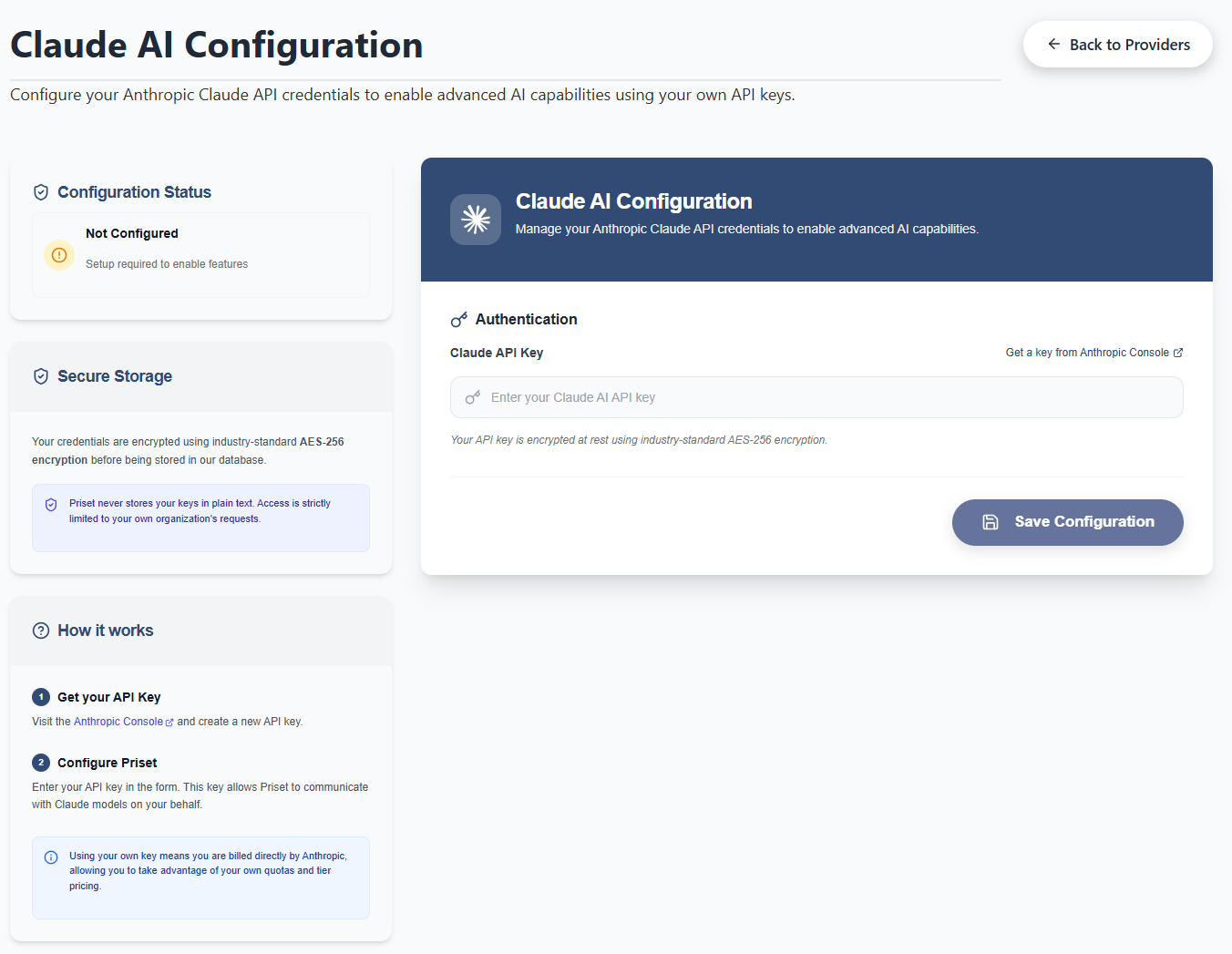Click the Configuration Status card heading
The width and height of the screenshot is (1232, 954).
point(135,192)
